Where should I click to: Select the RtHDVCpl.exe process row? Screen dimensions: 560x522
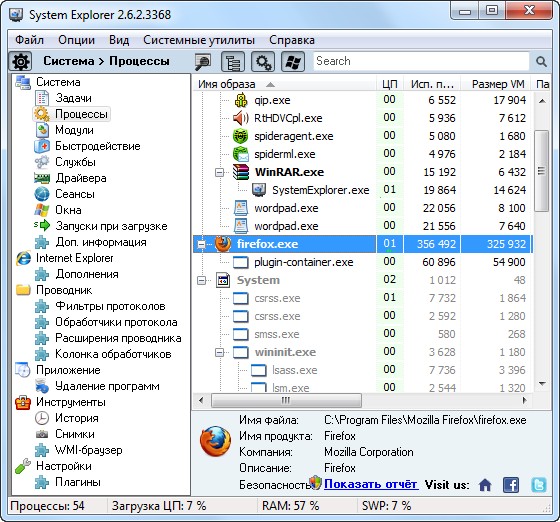[x=362, y=118]
